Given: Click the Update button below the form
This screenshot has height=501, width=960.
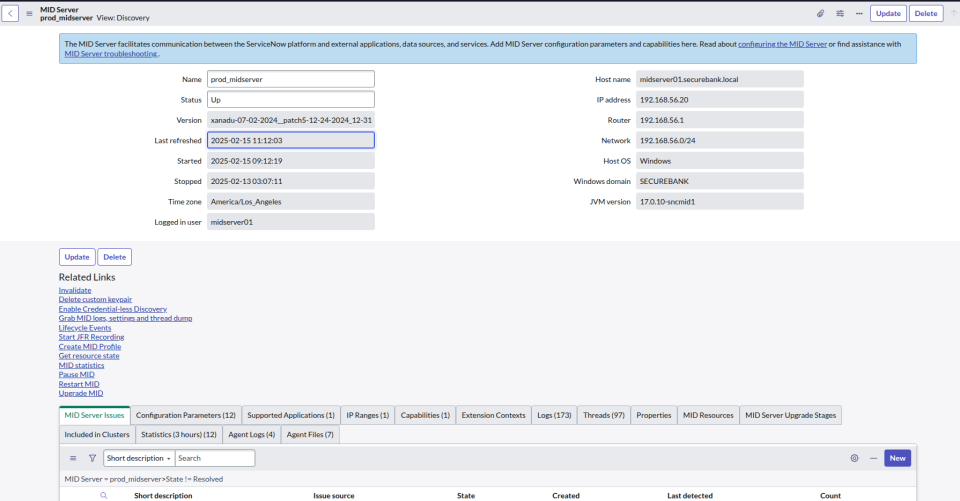Looking at the screenshot, I should click(77, 257).
